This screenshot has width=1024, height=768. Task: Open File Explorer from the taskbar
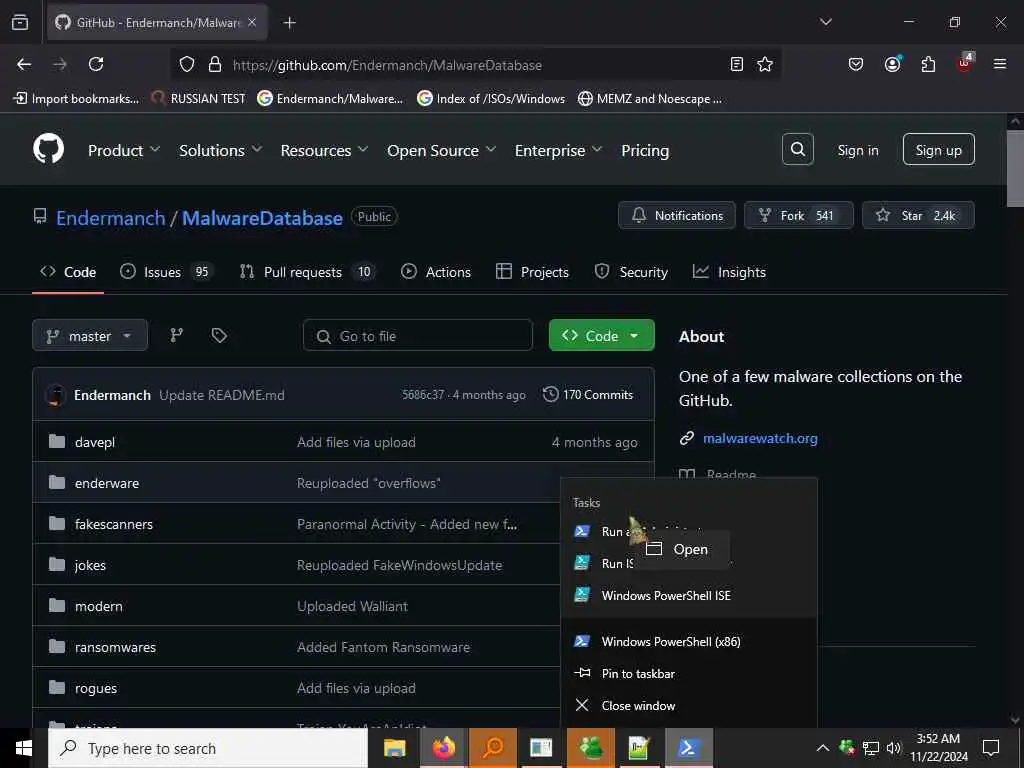[x=394, y=748]
